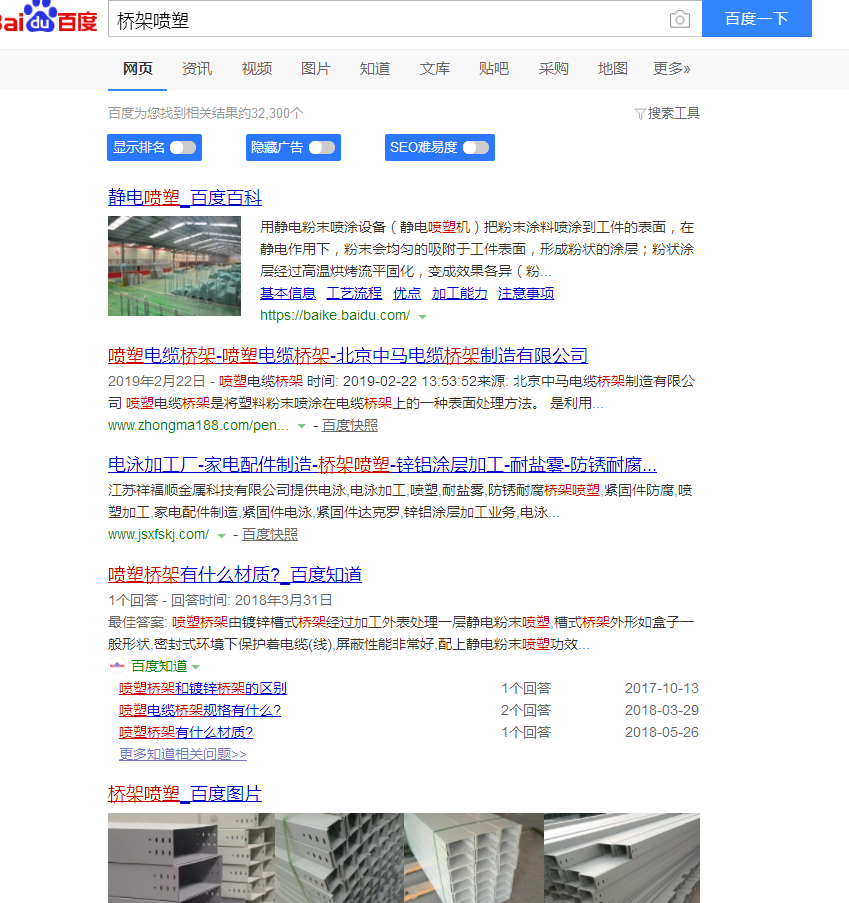Image resolution: width=849 pixels, height=903 pixels.
Task: Open 喷塑桥架和镀锌桥架的区别 question
Action: coord(203,688)
